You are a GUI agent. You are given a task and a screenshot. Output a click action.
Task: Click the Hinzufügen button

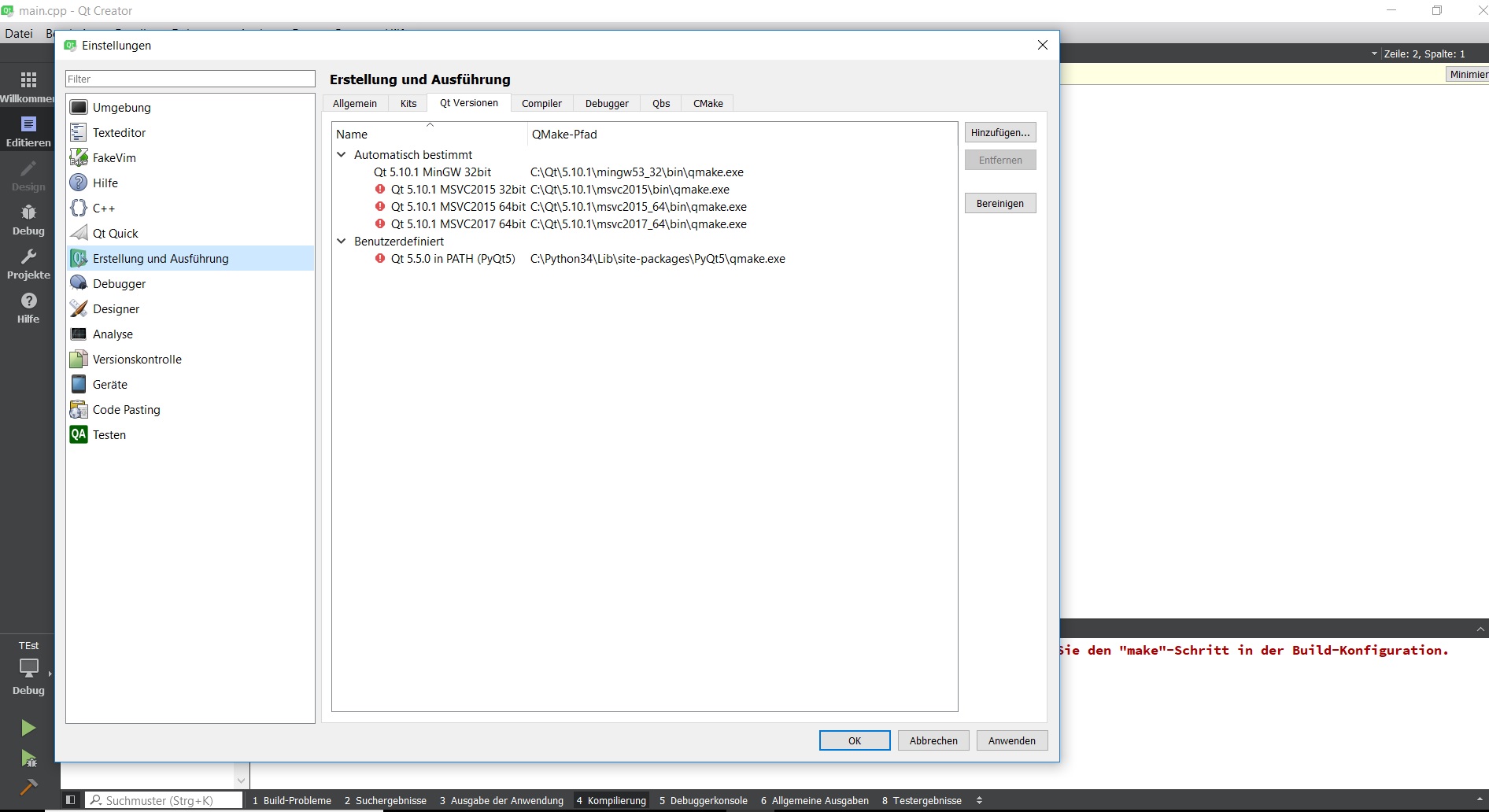pos(999,133)
